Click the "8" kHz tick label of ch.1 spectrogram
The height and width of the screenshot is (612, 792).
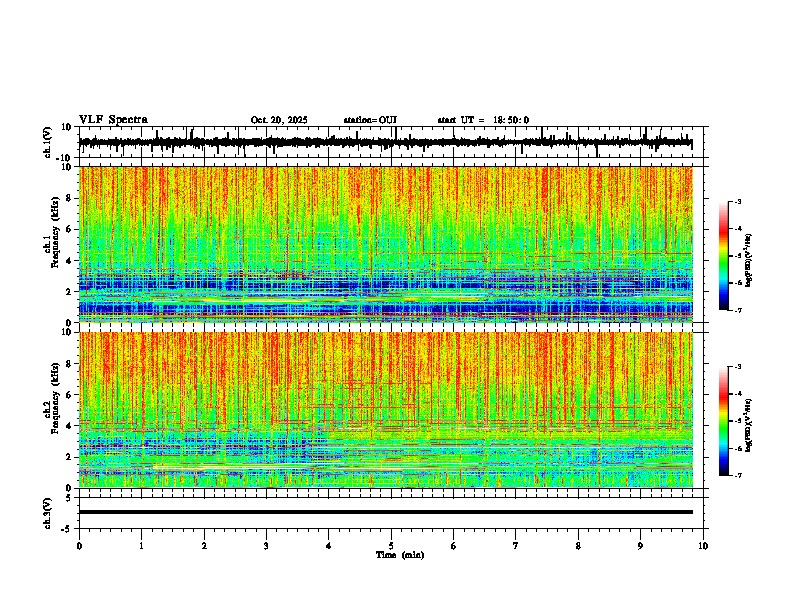tap(70, 198)
